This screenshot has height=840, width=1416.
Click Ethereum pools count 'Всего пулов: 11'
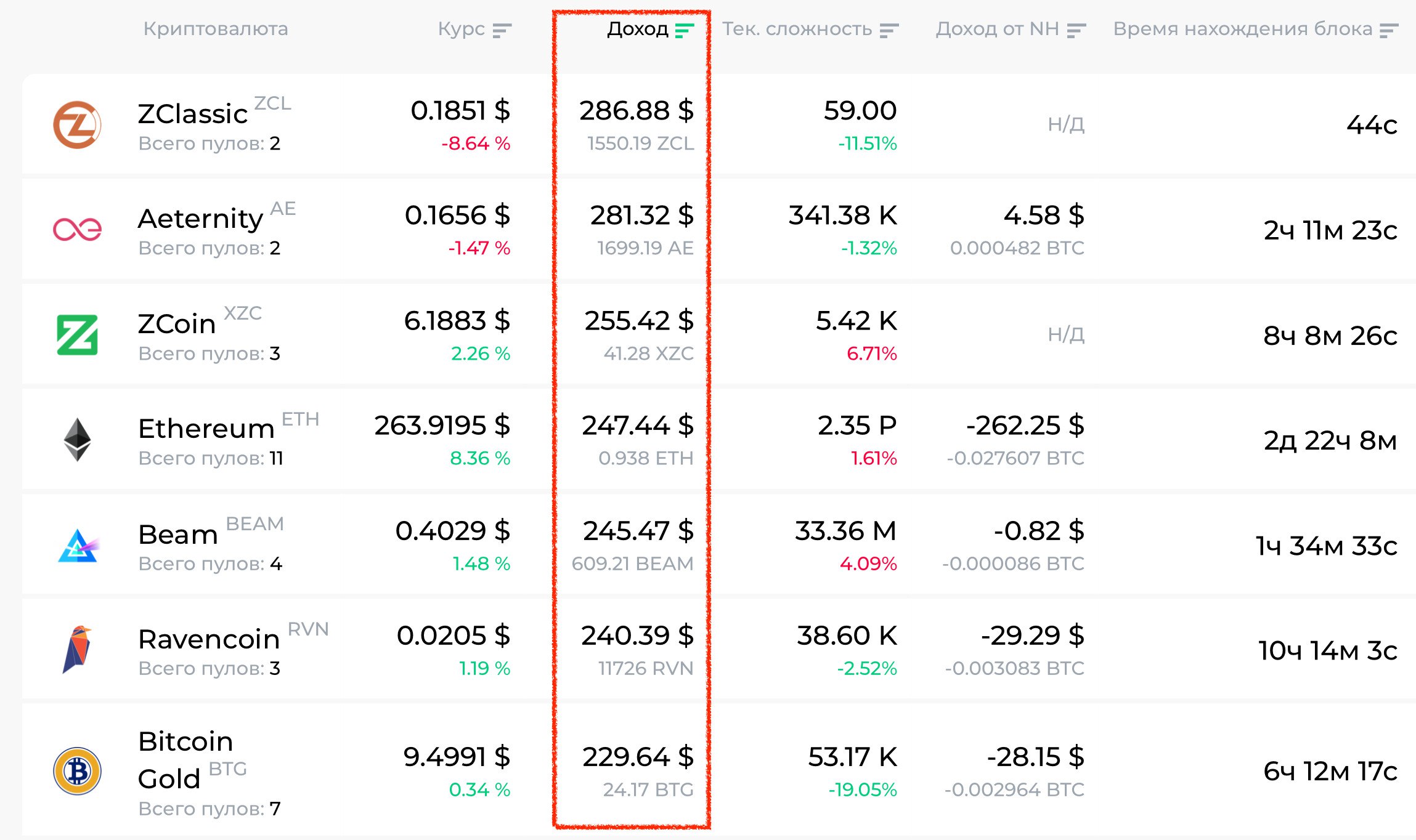coord(211,458)
